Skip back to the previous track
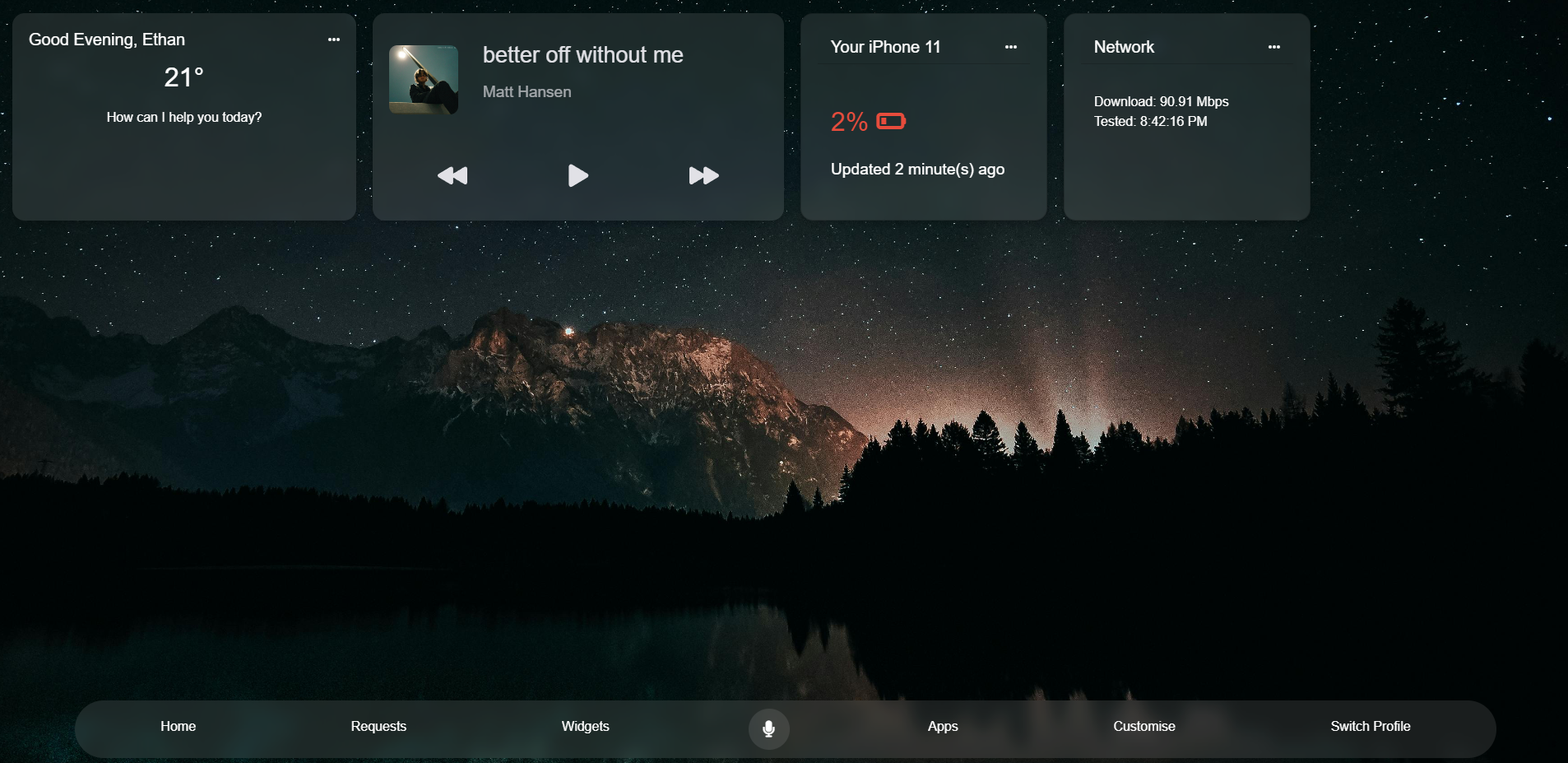1568x763 pixels. [x=452, y=175]
